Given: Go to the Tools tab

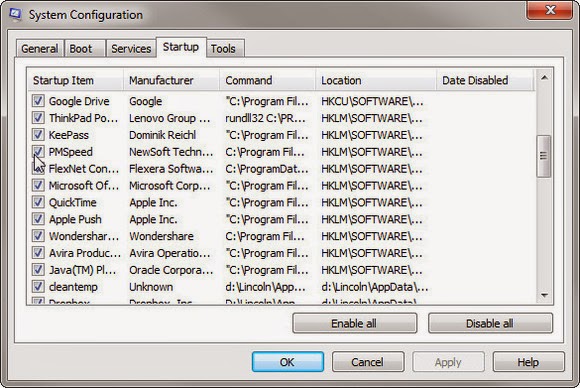Looking at the screenshot, I should (225, 48).
